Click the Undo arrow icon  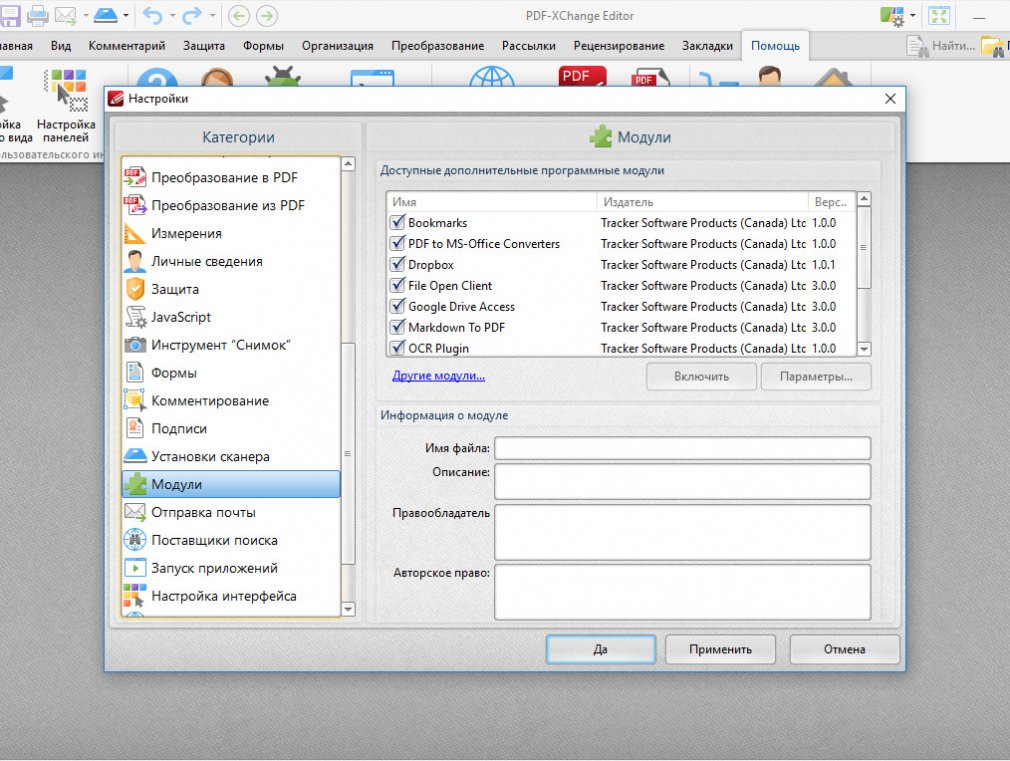click(x=152, y=15)
